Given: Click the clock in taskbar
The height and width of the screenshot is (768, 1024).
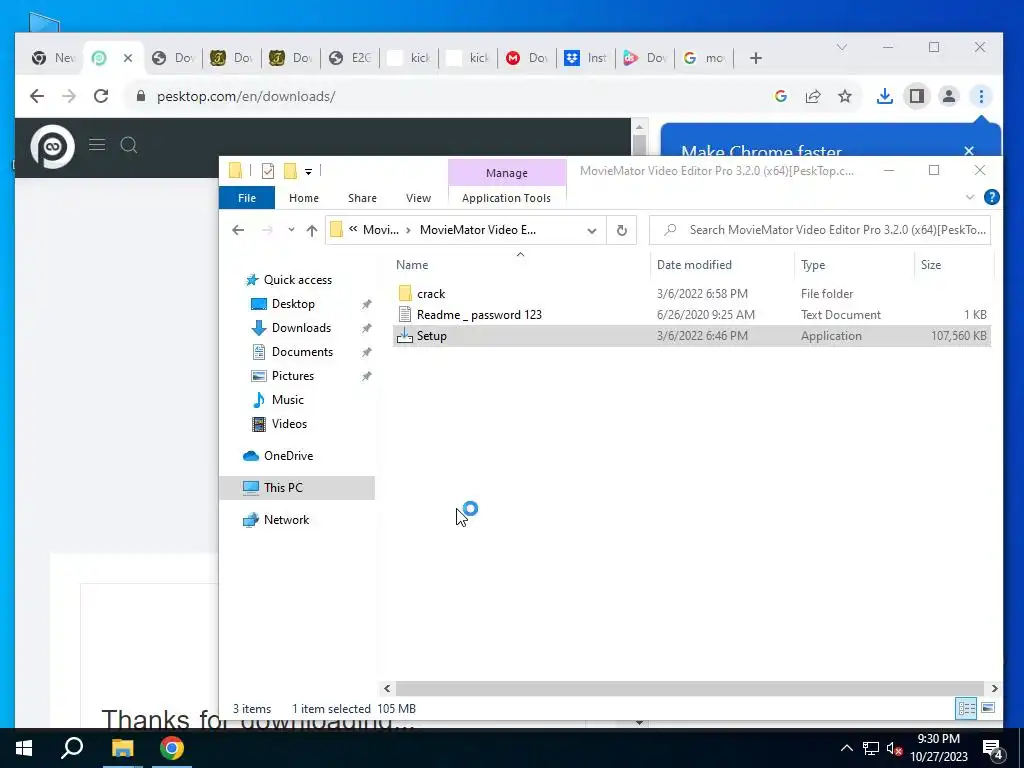Looking at the screenshot, I should [x=938, y=748].
